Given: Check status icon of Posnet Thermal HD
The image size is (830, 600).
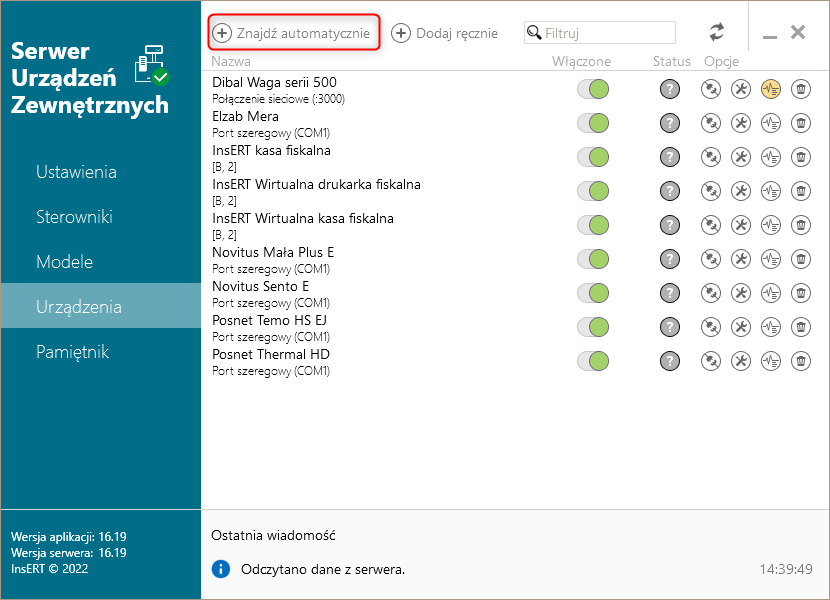Looking at the screenshot, I should click(x=670, y=361).
